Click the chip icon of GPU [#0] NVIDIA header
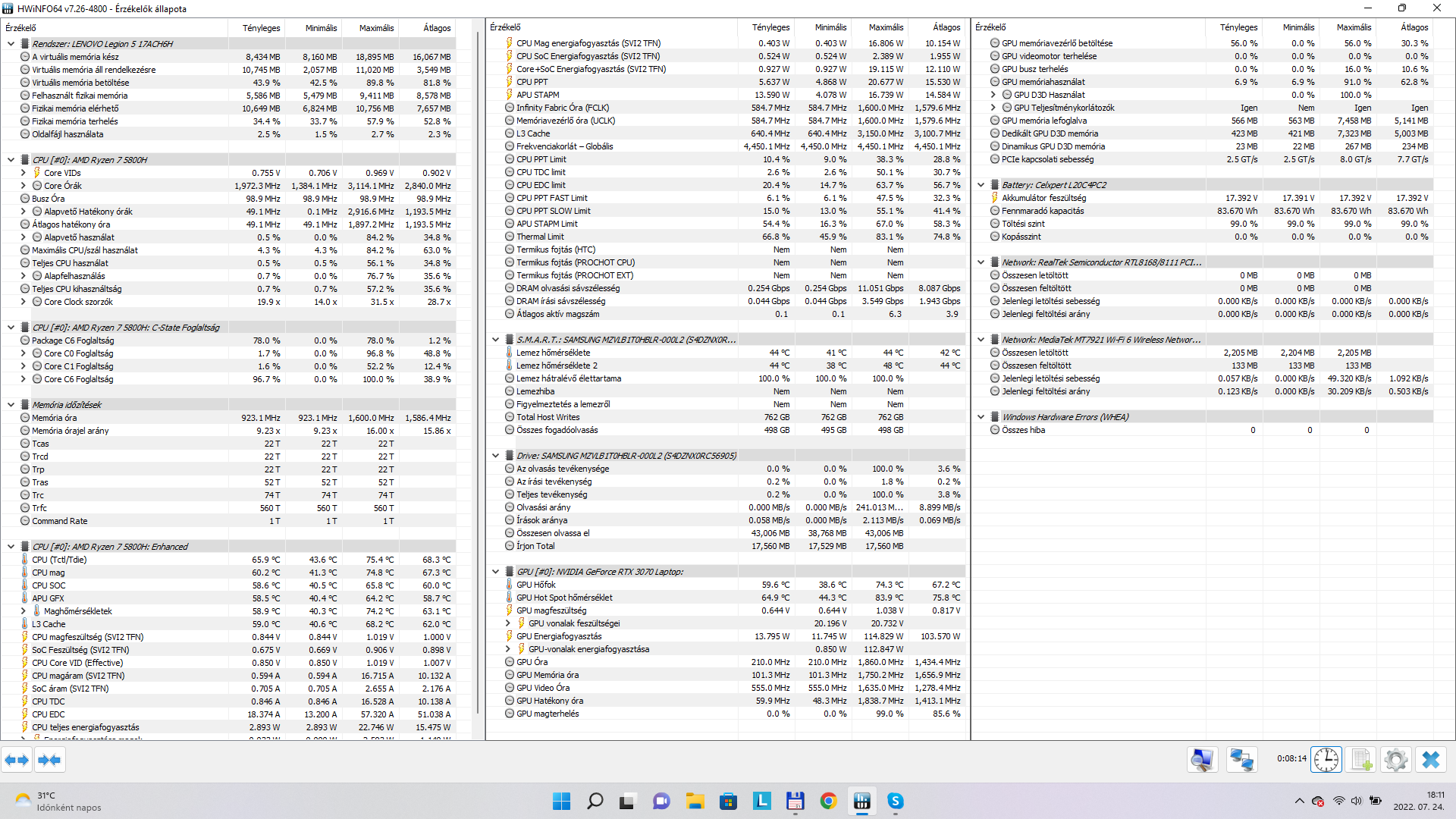The image size is (1456, 819). pyautogui.click(x=510, y=572)
